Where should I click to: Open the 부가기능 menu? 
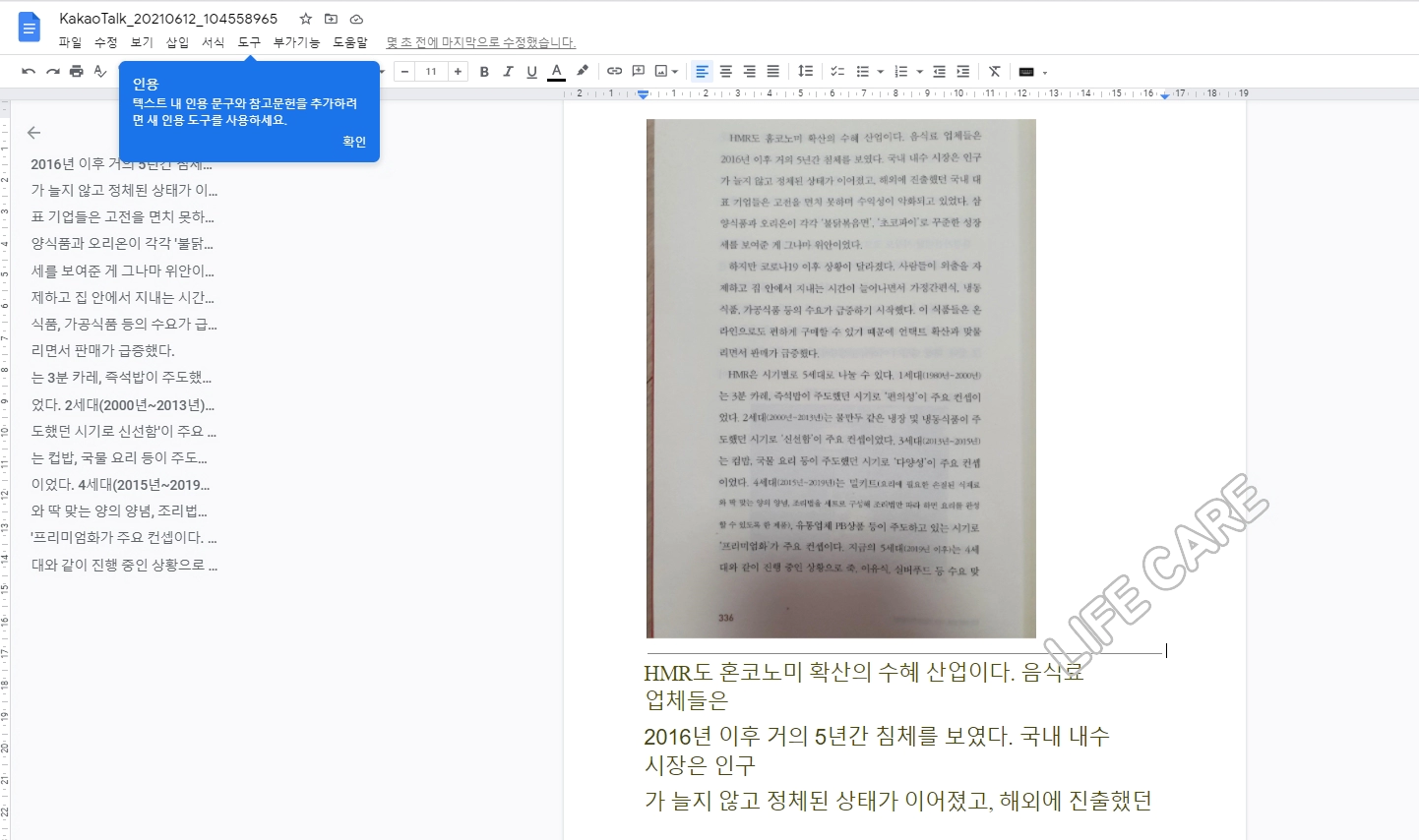tap(296, 42)
